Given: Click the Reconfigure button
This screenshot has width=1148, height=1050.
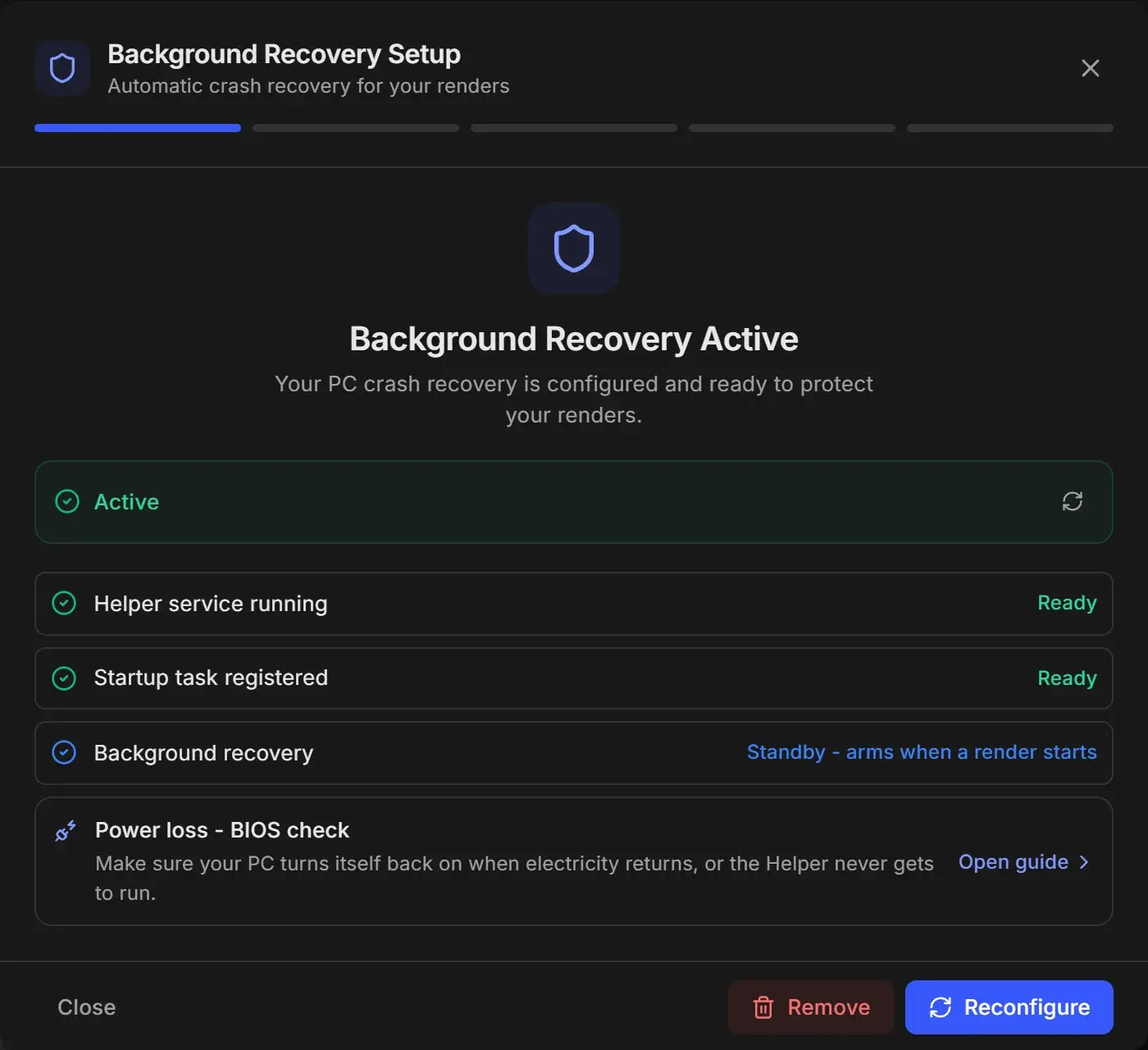Looking at the screenshot, I should 1009,1007.
